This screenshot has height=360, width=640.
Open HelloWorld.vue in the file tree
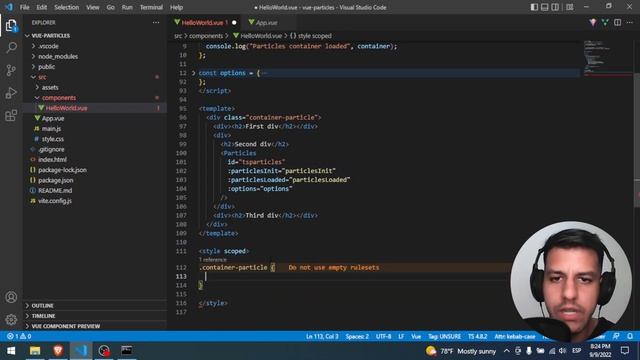click(66, 108)
